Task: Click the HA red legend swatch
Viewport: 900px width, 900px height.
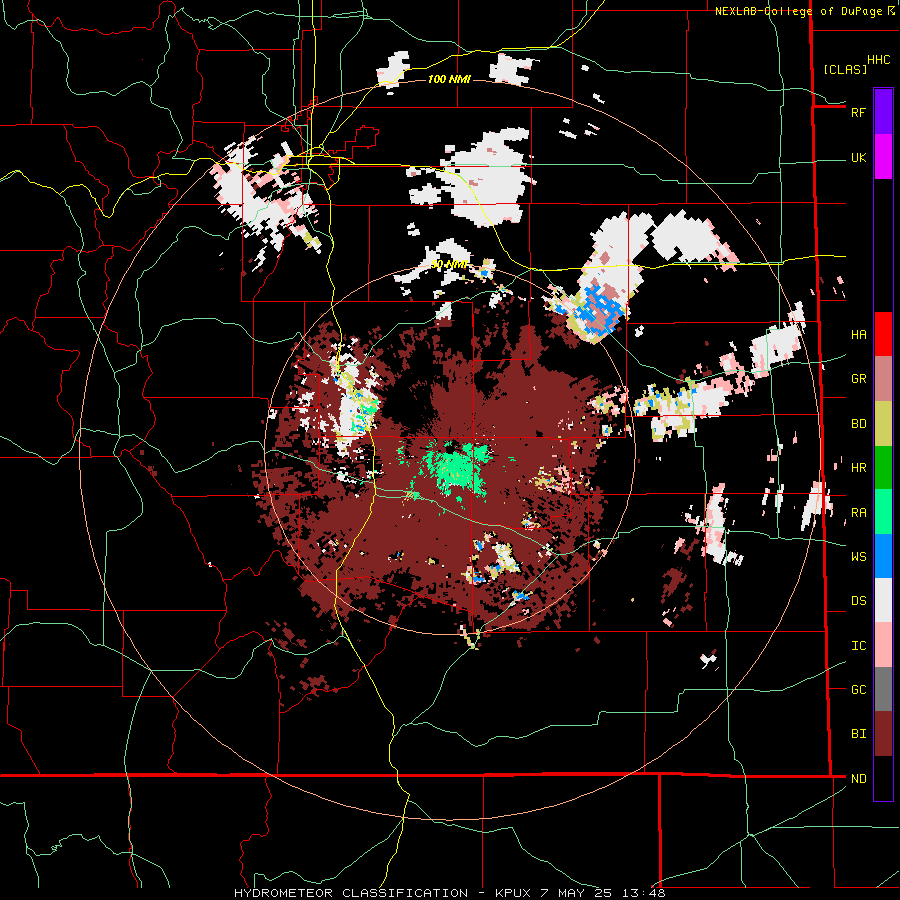Action: pyautogui.click(x=883, y=334)
